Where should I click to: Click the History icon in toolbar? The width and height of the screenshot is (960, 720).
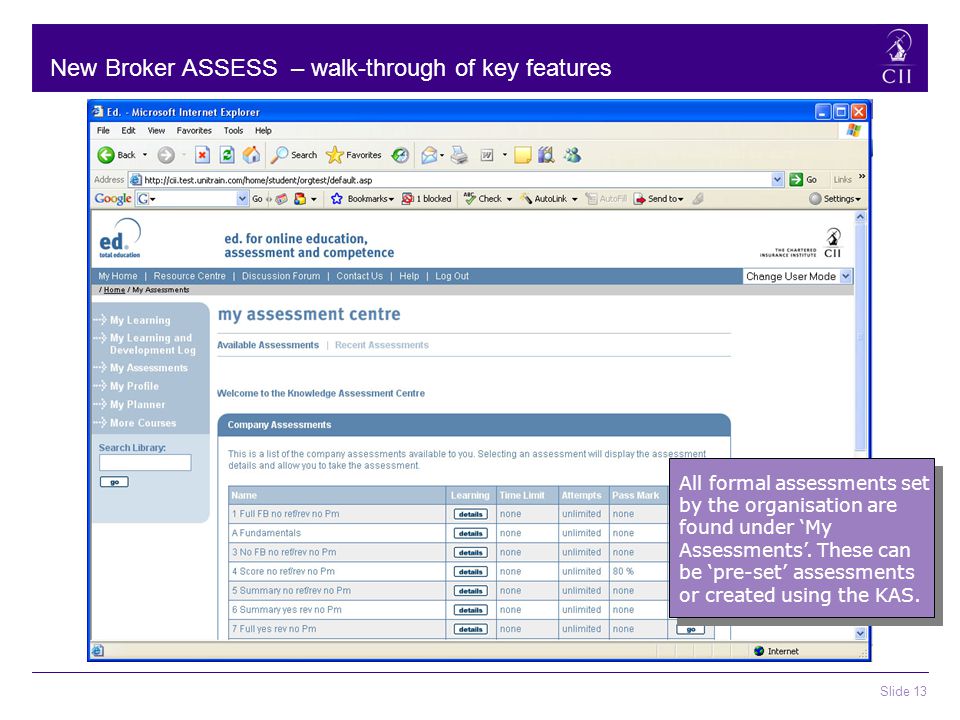tap(400, 155)
